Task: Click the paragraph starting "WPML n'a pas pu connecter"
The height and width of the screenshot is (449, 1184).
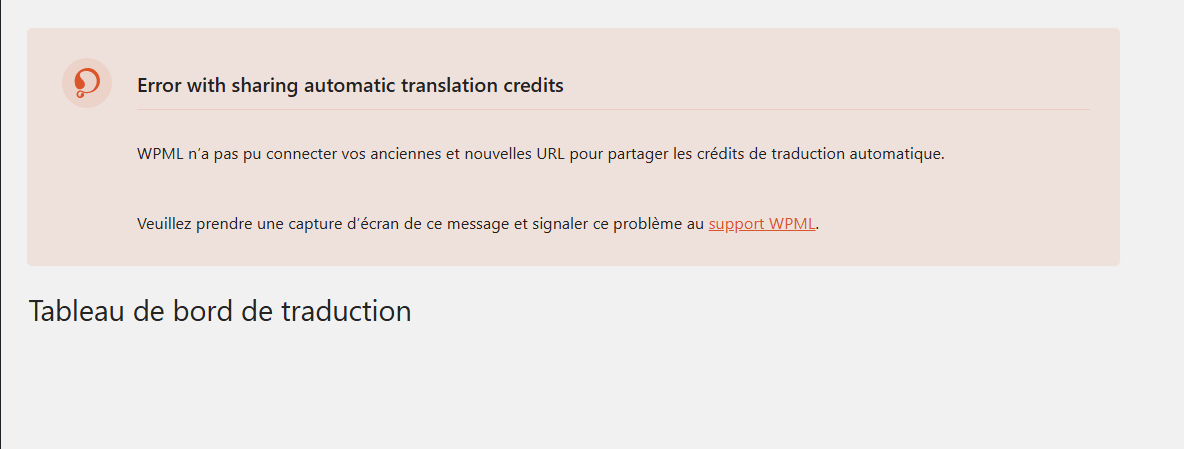Action: tap(540, 155)
